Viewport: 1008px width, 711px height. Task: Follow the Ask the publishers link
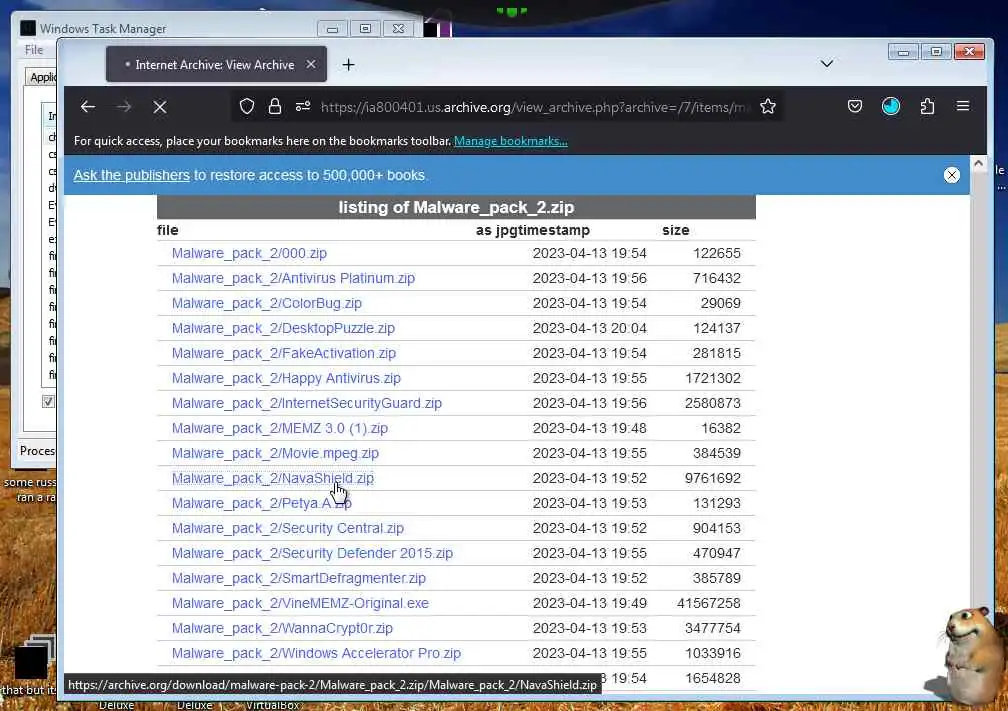131,175
